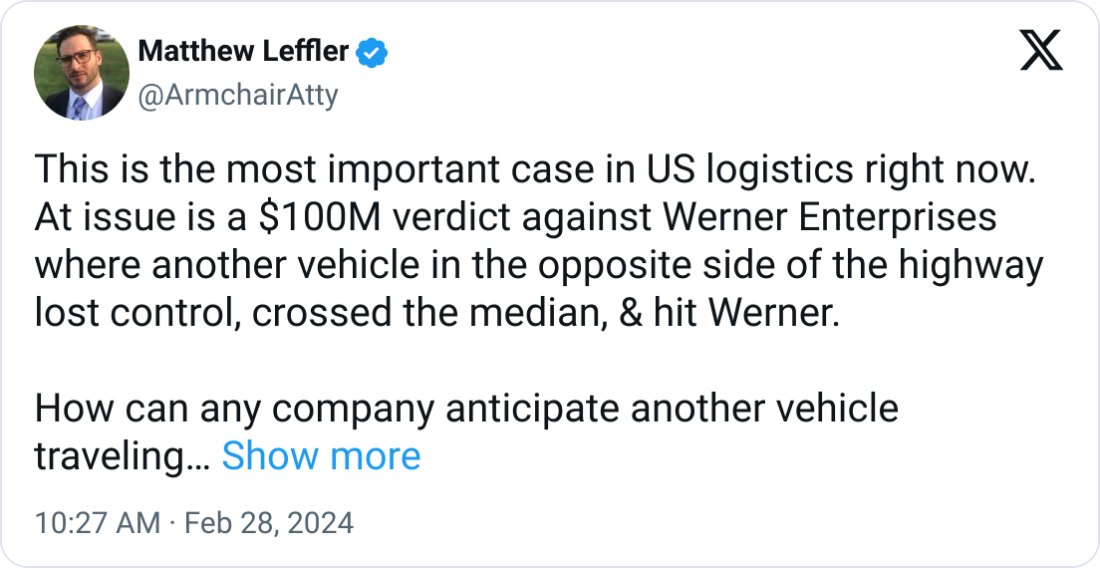Open Matthew Leffler's profile photo
Screen dimensions: 1100x568
coord(80,72)
